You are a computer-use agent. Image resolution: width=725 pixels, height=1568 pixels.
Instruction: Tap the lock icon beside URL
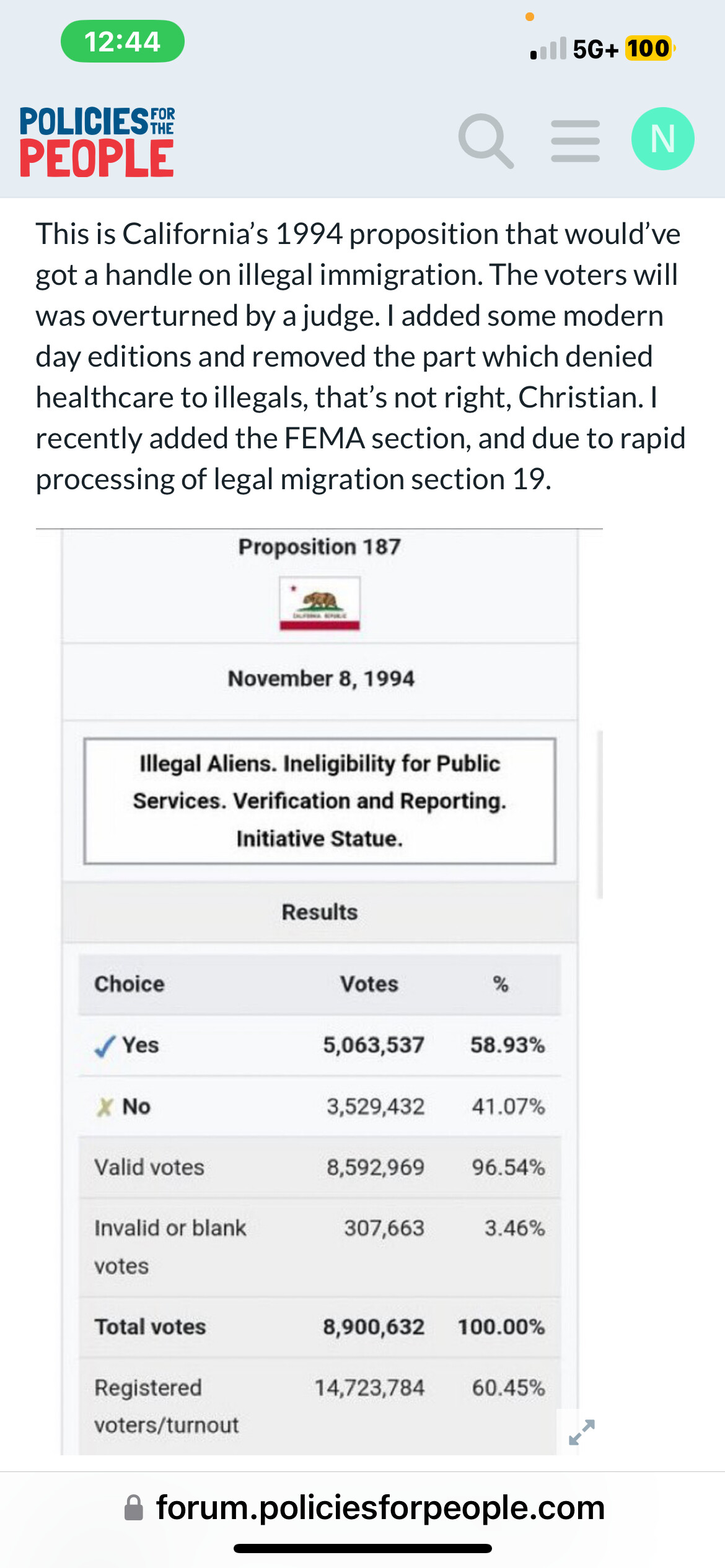[x=134, y=1507]
